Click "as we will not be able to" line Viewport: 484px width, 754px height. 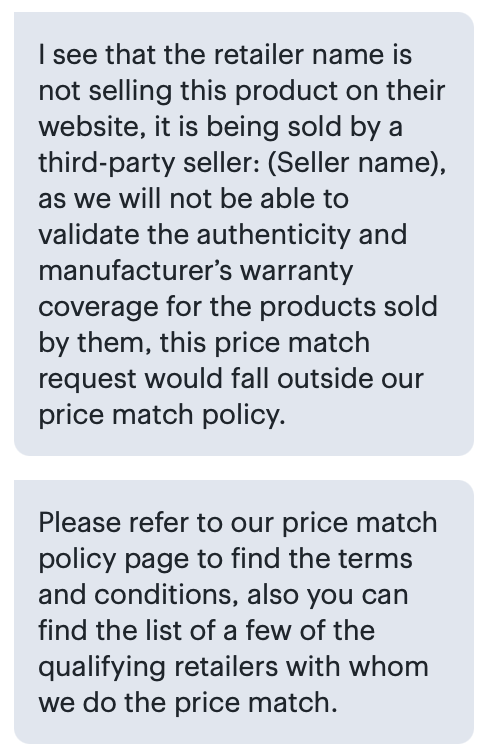click(193, 199)
